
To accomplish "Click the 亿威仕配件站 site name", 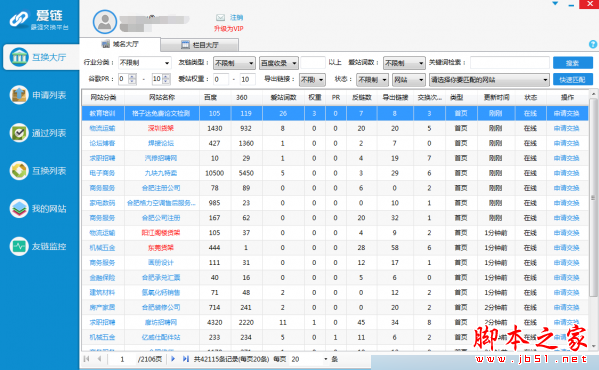I will (161, 337).
